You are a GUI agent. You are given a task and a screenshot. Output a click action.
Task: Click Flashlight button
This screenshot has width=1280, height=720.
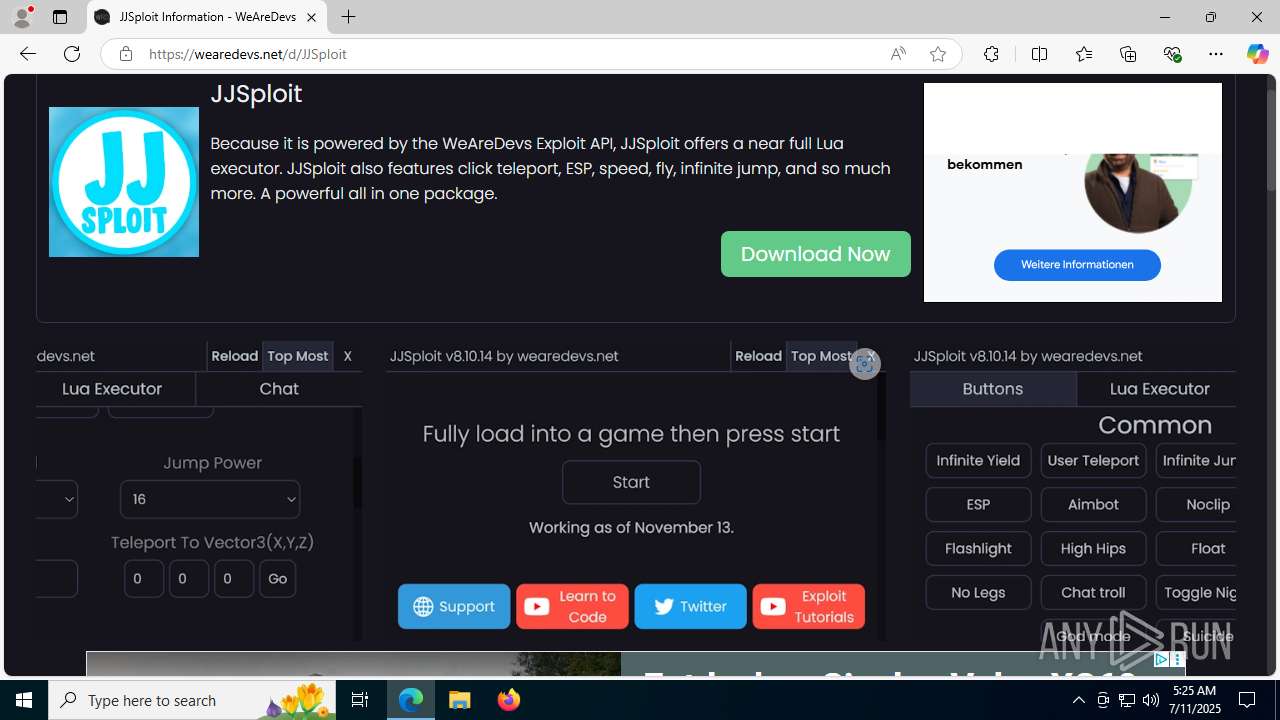point(978,549)
